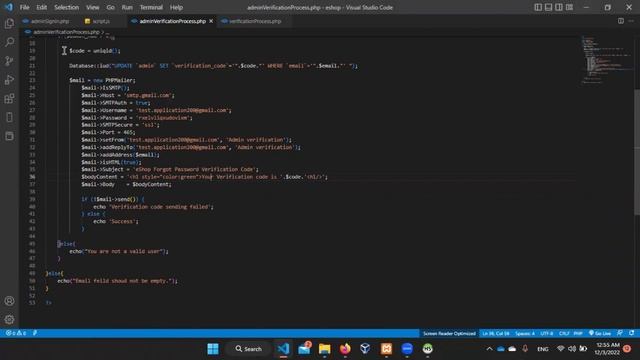Click the feedback icon in status bar

(620, 333)
